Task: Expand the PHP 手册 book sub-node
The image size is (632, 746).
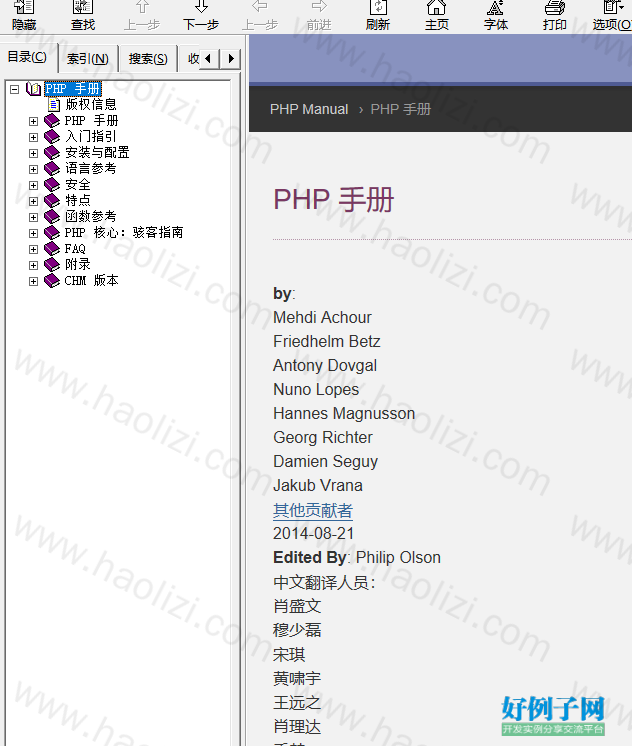Action: [x=33, y=121]
